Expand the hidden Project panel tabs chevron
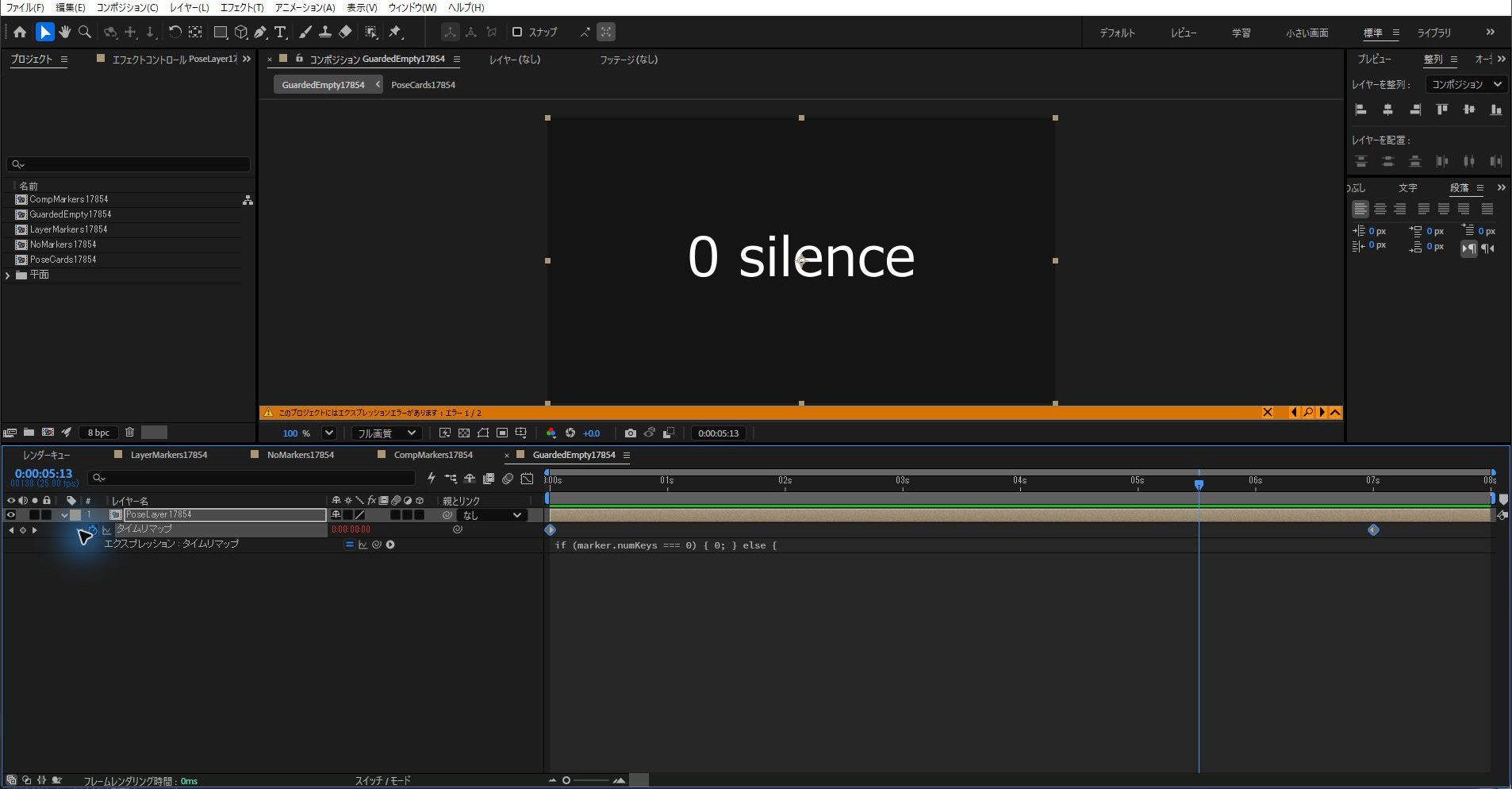The height and width of the screenshot is (789, 1512). [247, 59]
